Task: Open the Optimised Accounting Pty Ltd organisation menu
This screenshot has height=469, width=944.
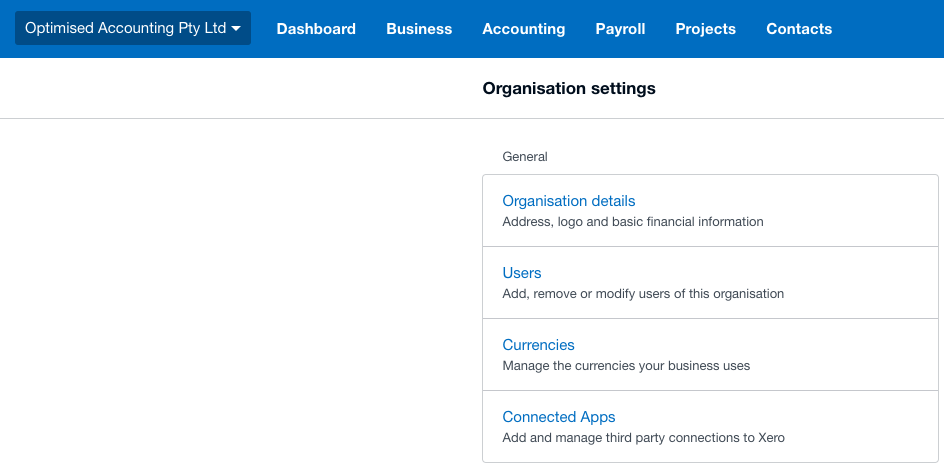Action: (132, 28)
